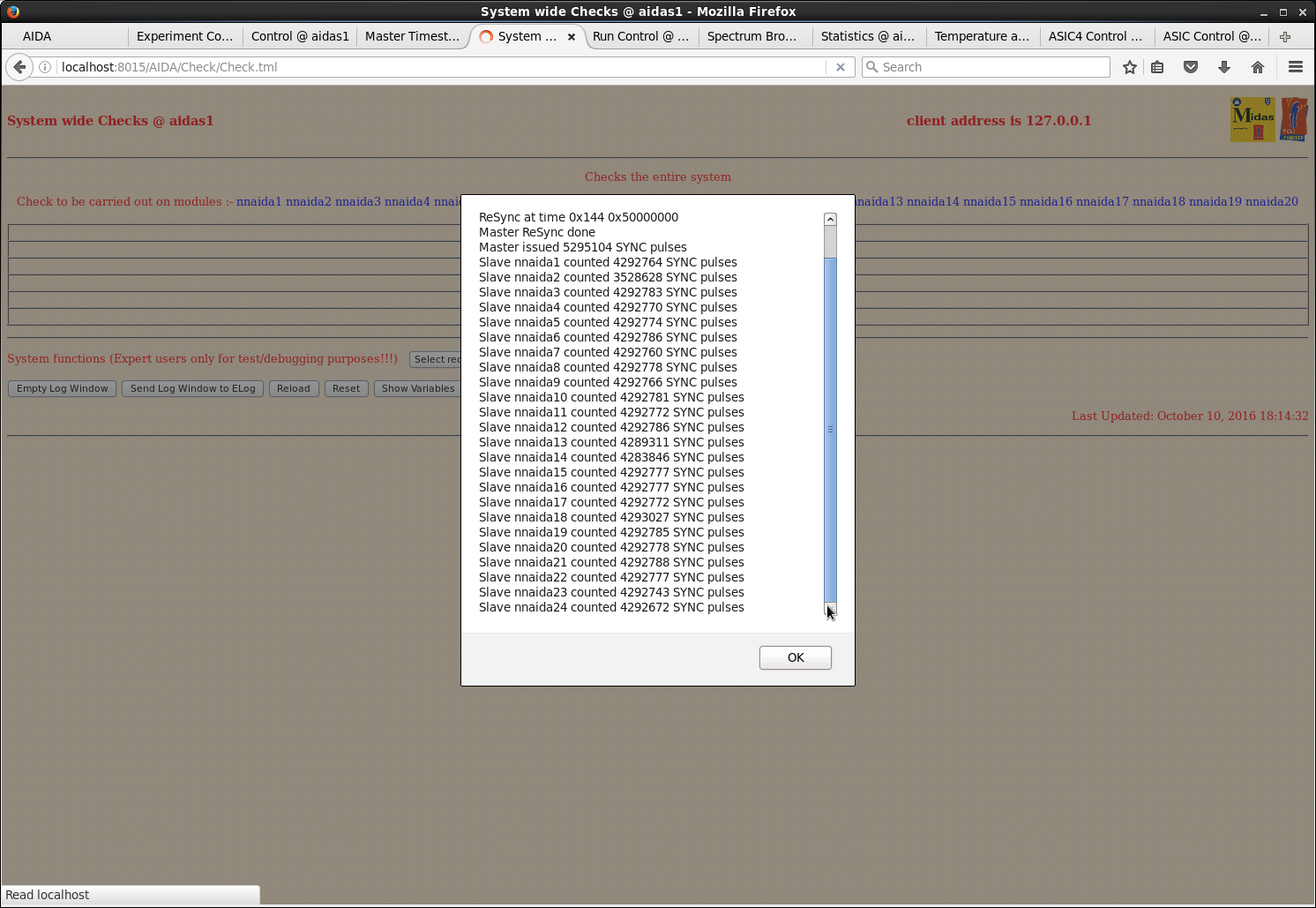Viewport: 1316px width, 908px height.
Task: Click the search magnifier icon
Action: 872,67
